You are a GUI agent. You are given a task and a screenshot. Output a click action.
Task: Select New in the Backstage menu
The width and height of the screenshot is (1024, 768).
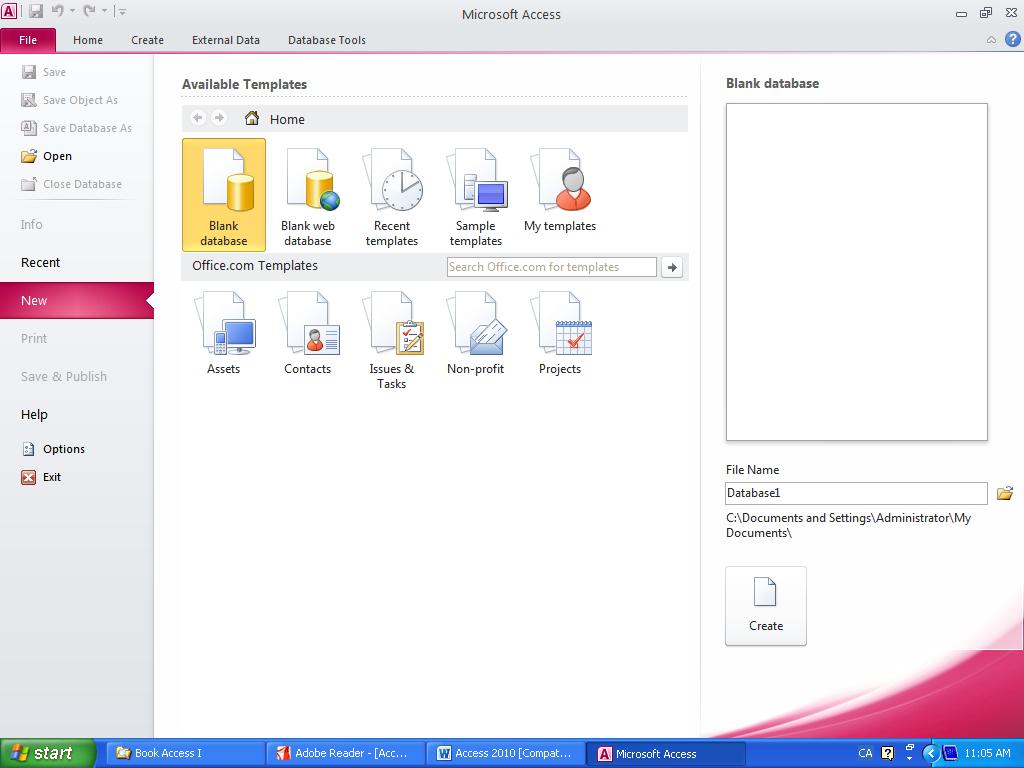click(x=76, y=300)
